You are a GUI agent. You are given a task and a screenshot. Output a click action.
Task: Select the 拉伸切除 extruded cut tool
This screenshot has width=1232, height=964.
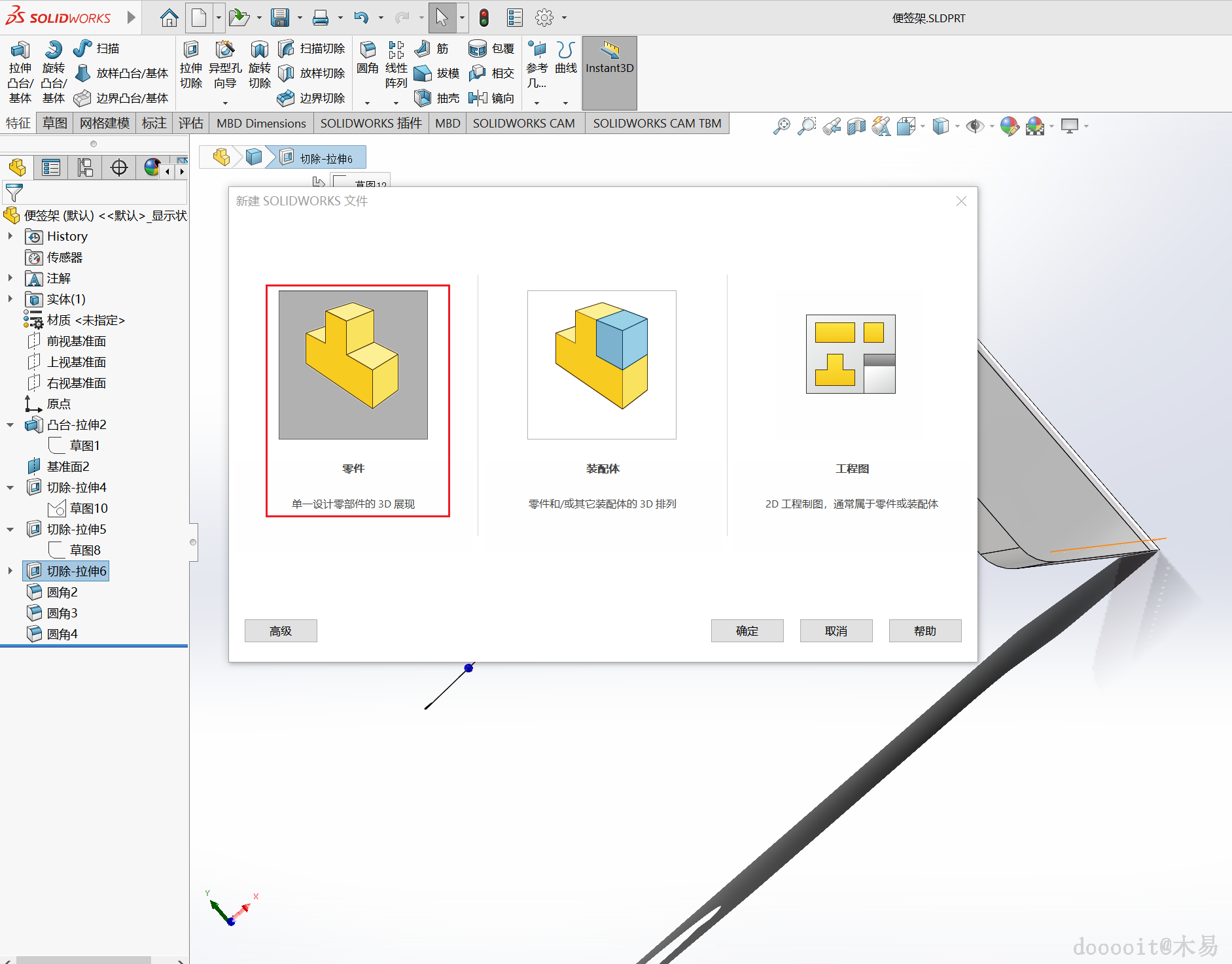[191, 65]
